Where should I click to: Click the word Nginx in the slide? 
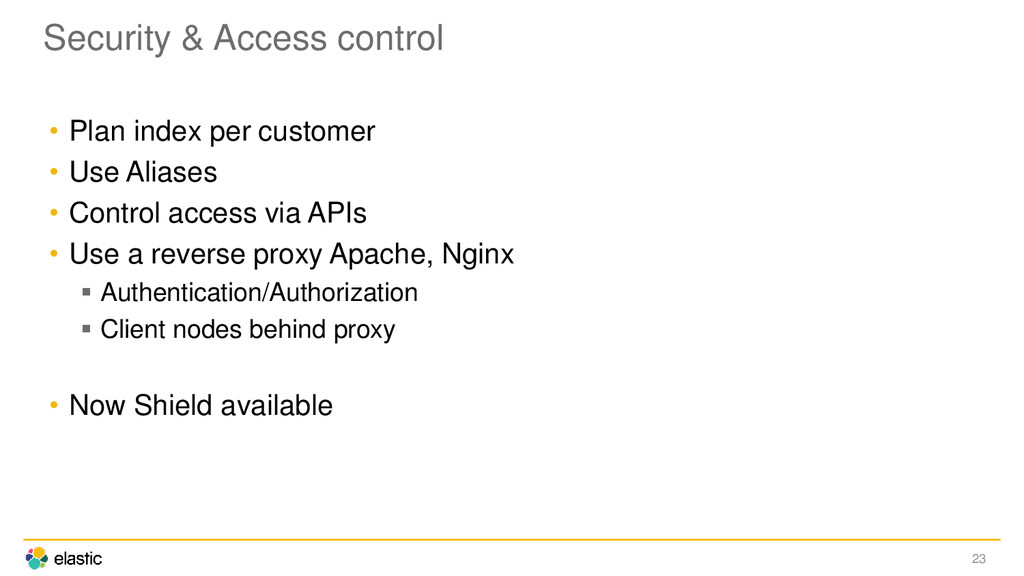click(x=478, y=255)
